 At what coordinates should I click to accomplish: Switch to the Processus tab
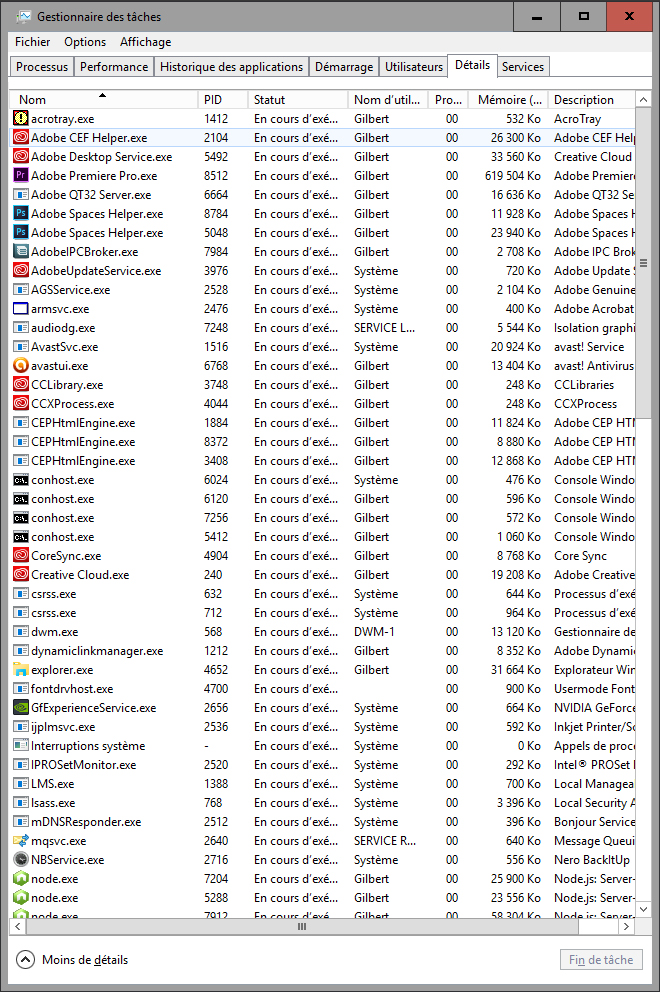(x=42, y=66)
